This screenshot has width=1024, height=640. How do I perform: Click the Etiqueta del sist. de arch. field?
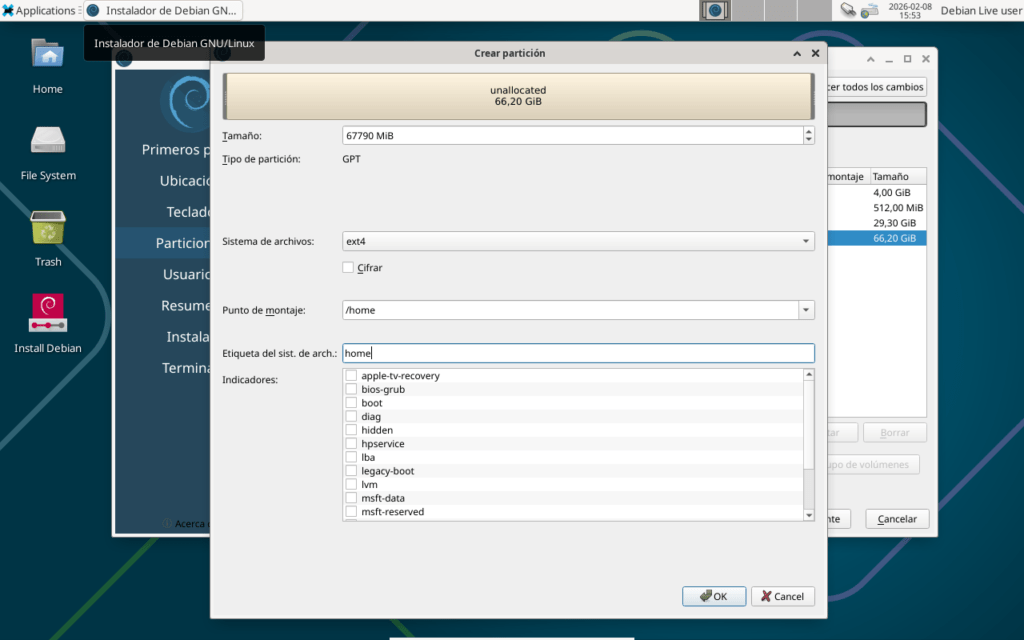[578, 353]
